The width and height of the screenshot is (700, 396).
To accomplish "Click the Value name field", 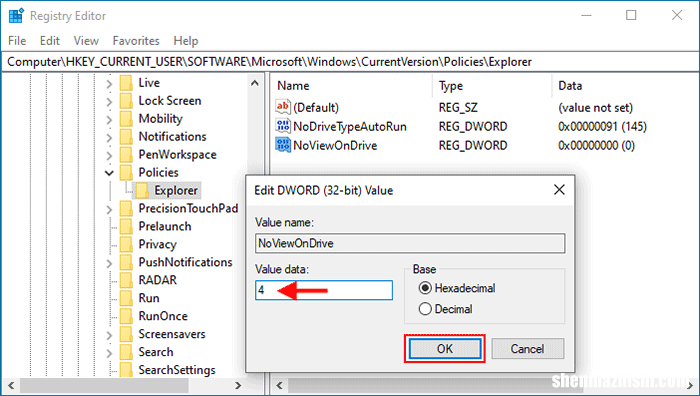I will (410, 243).
